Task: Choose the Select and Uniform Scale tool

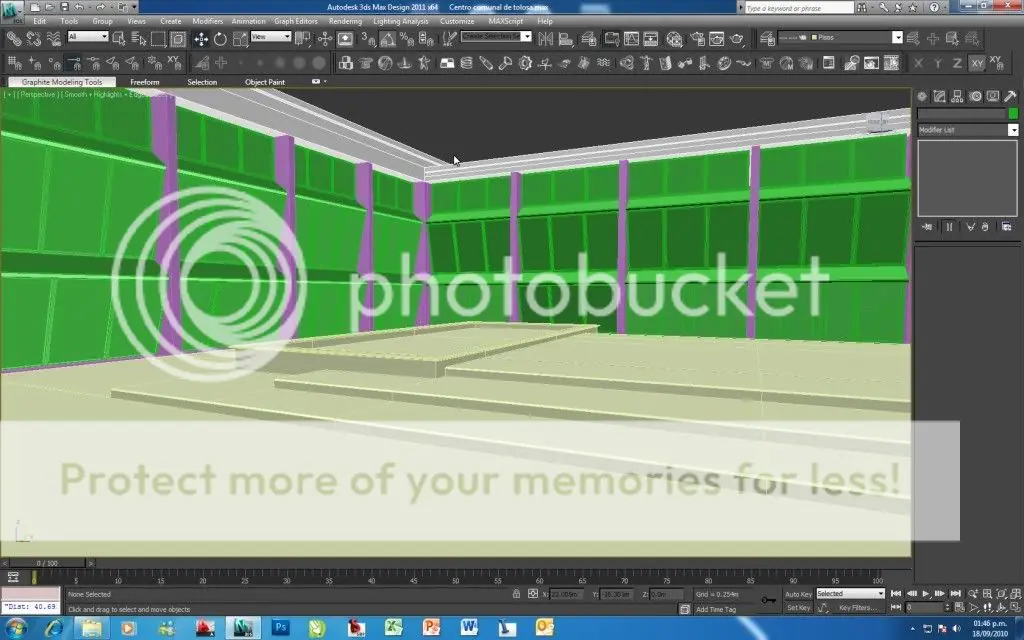Action: (x=240, y=39)
